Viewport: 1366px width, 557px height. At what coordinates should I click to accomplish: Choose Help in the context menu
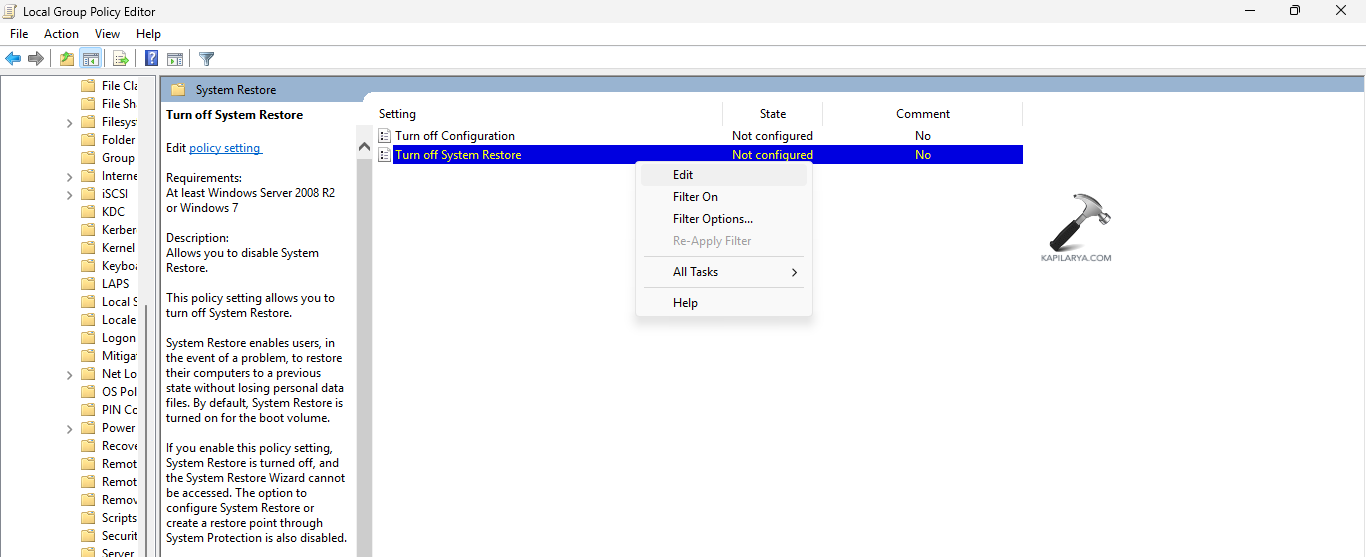coord(724,303)
